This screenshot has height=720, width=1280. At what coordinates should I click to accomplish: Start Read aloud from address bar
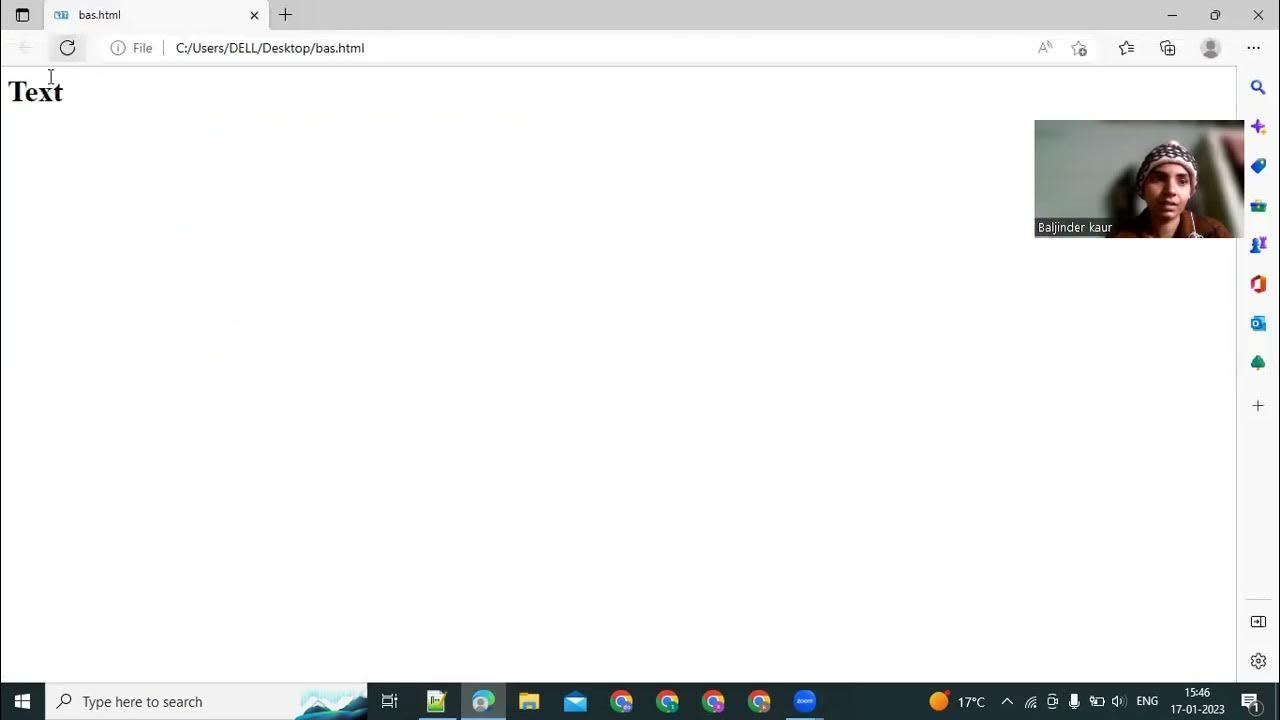pos(1045,48)
